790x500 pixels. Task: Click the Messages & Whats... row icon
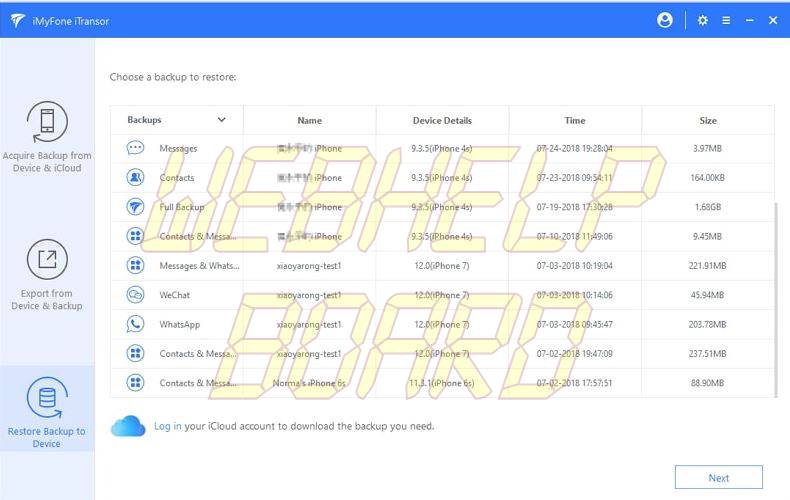pyautogui.click(x=135, y=265)
